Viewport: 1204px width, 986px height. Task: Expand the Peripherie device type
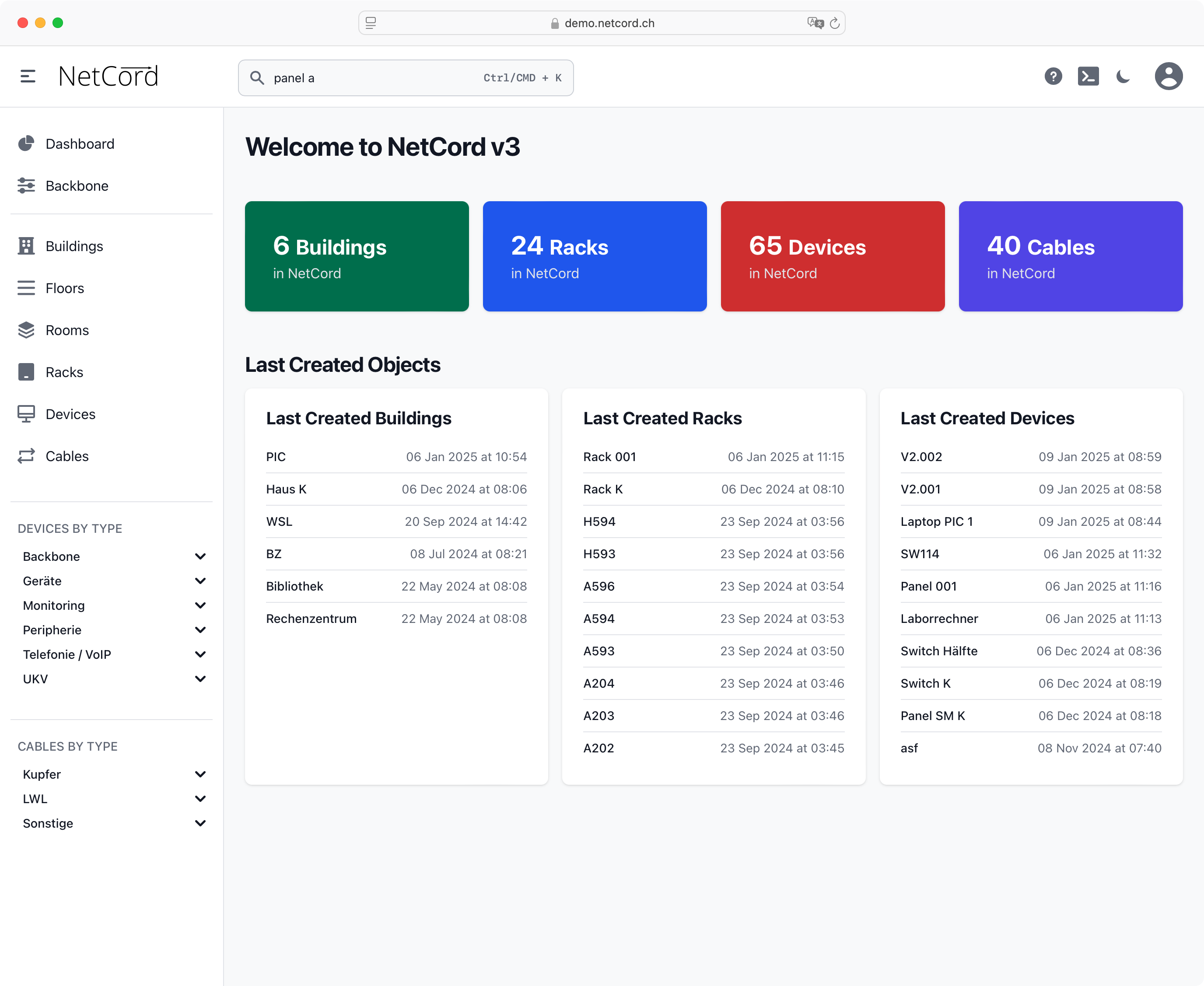[200, 630]
